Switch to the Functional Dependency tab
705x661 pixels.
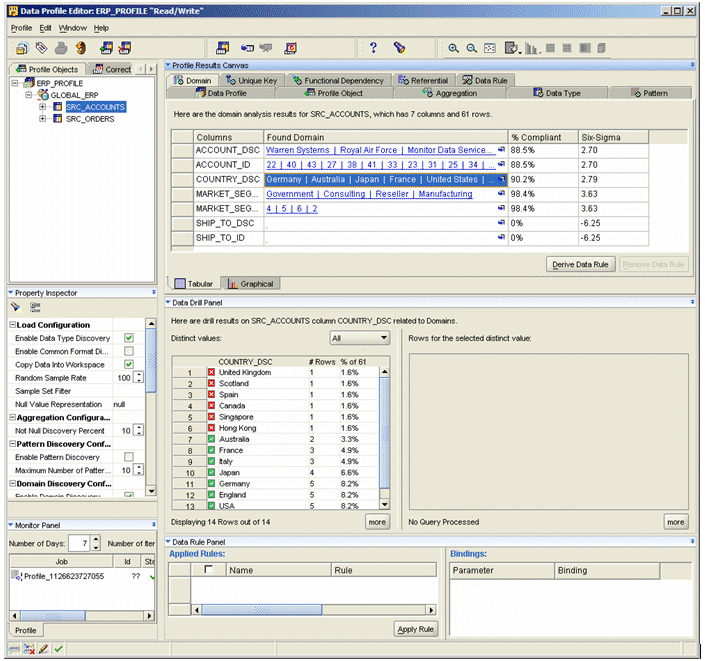pos(337,80)
